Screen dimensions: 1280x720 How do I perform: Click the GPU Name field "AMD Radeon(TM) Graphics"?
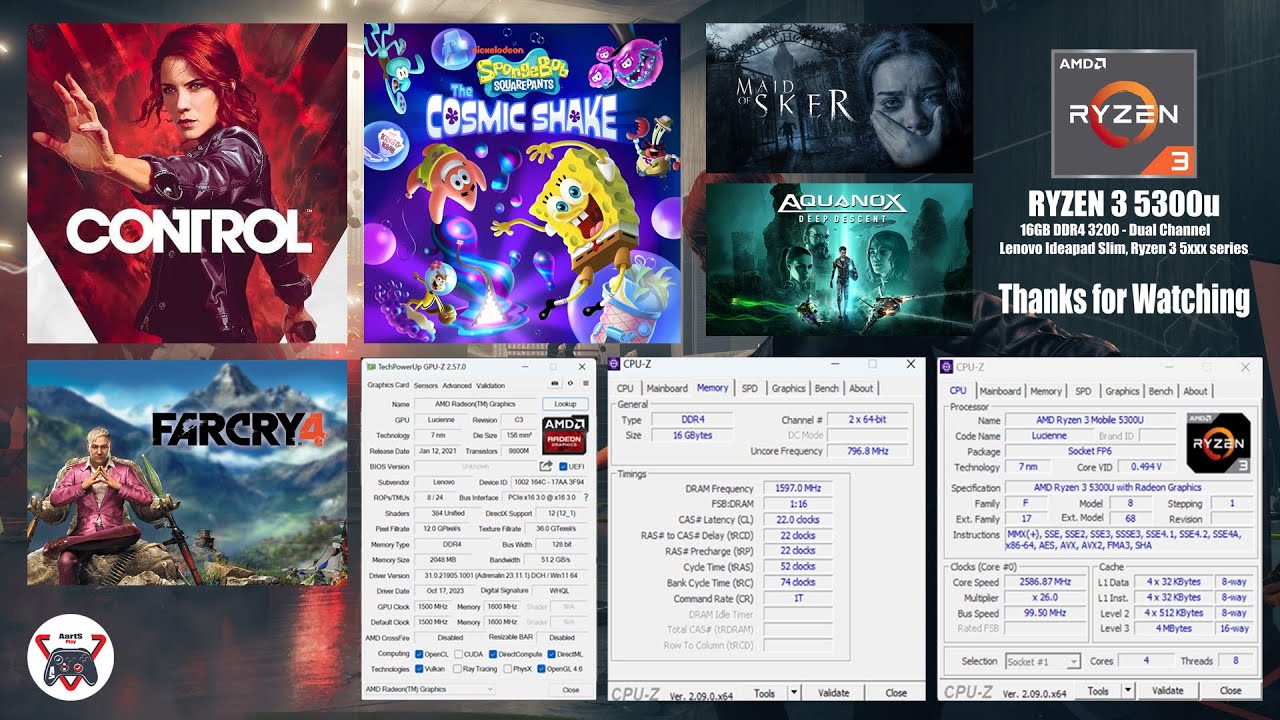476,404
